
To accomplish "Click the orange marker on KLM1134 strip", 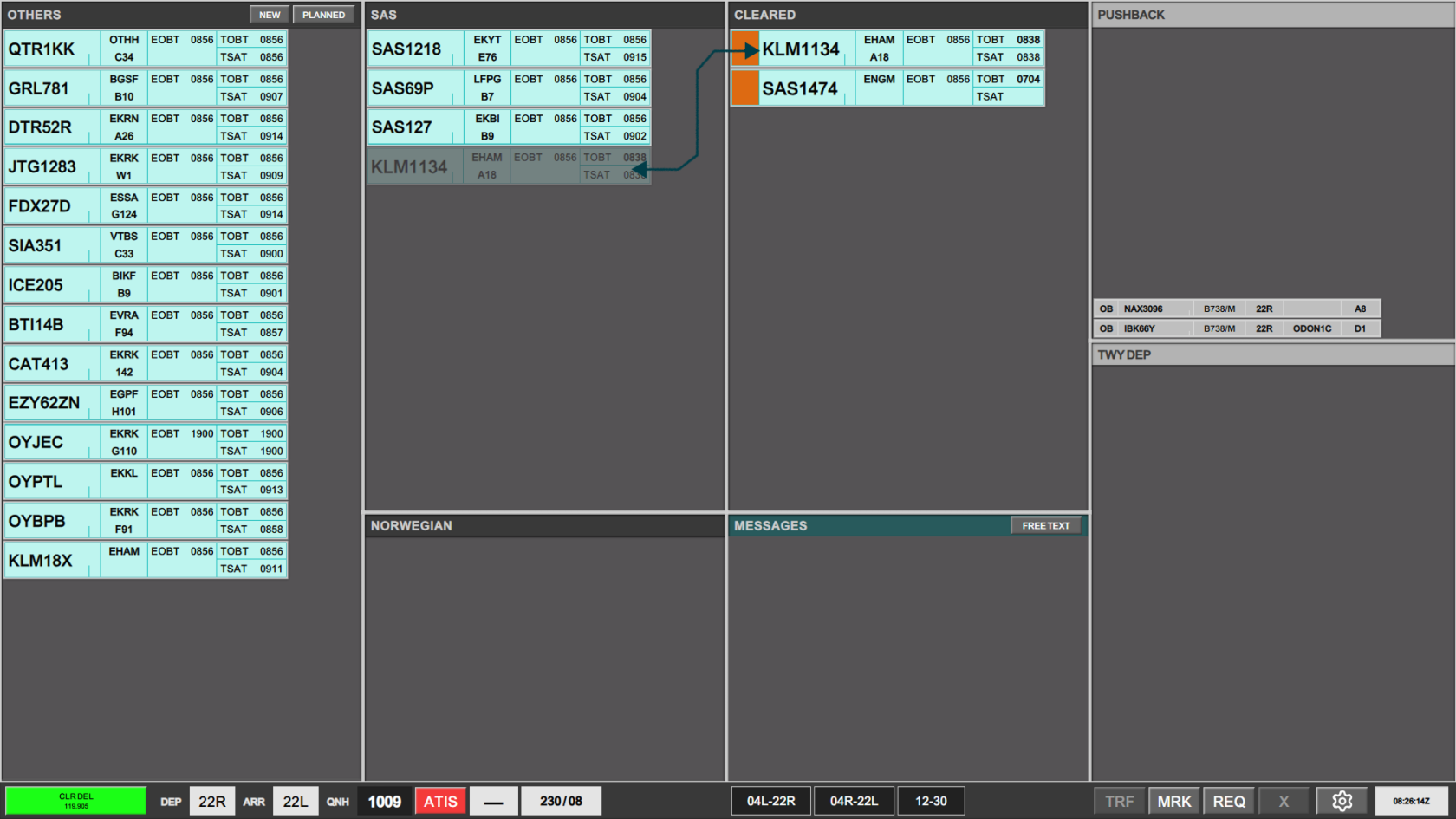I will pos(745,49).
